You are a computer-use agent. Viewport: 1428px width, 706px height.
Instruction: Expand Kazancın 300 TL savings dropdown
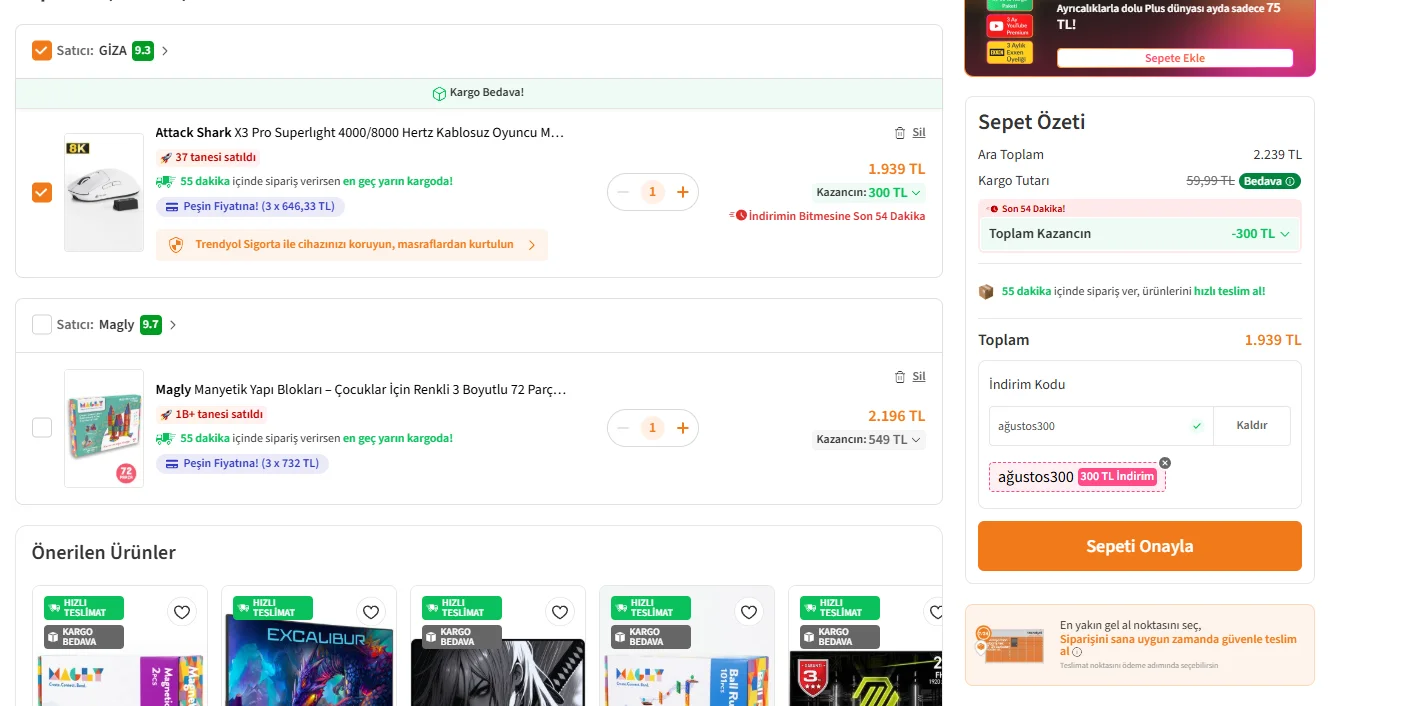click(x=869, y=193)
